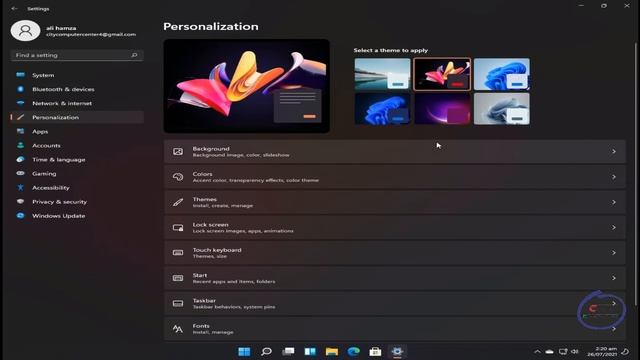Open the volume tray icon
640x360 pixels.
coord(575,351)
